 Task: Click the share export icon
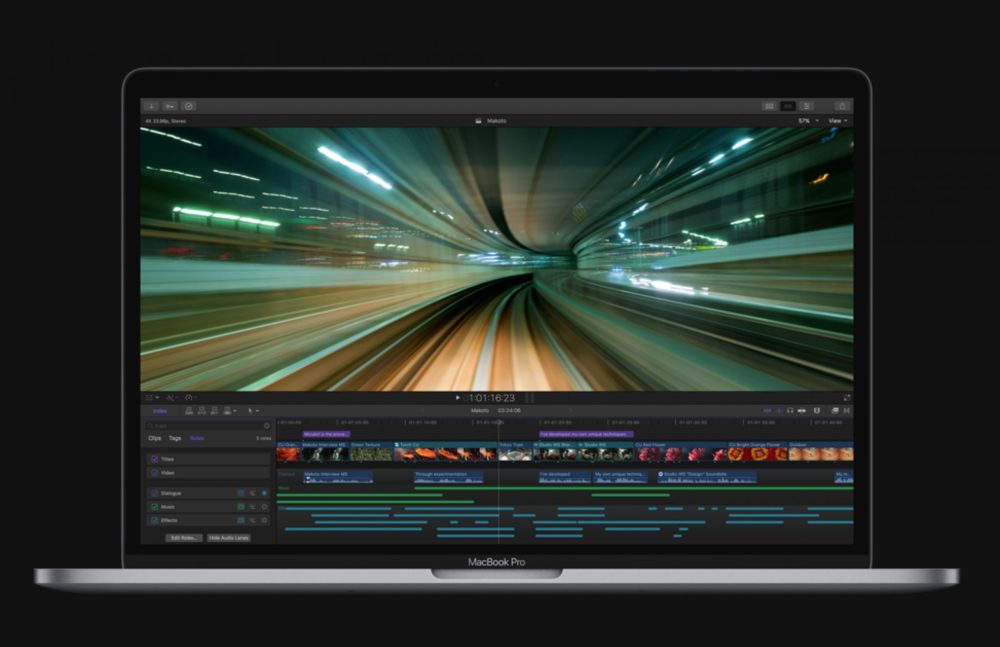(842, 106)
